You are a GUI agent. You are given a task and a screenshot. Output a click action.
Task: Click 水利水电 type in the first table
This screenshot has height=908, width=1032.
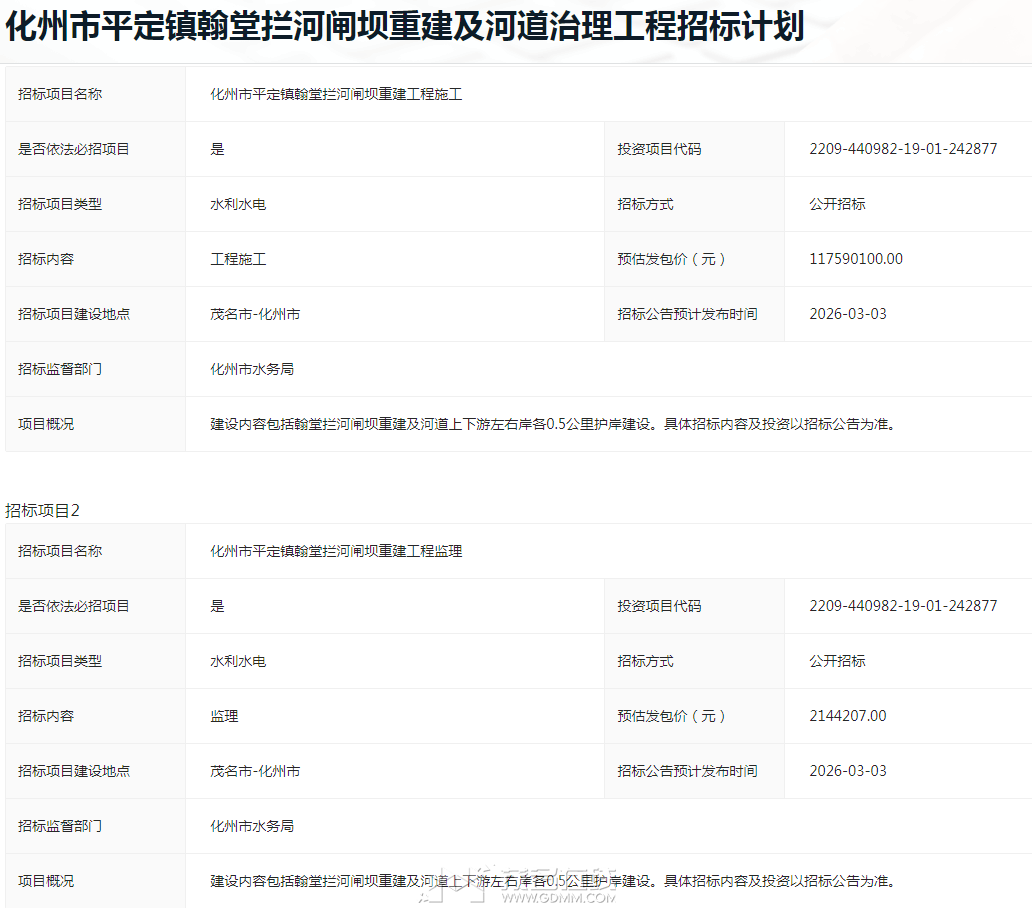[x=238, y=204]
